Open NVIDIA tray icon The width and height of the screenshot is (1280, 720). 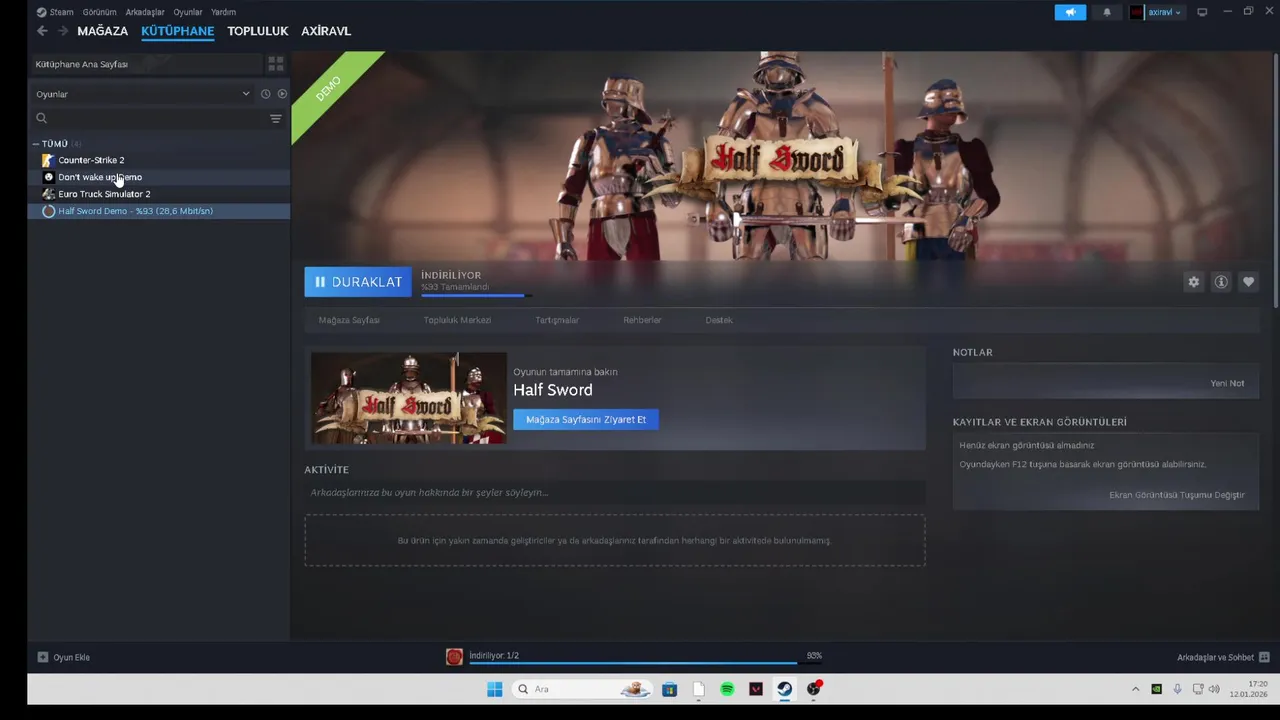(1157, 689)
